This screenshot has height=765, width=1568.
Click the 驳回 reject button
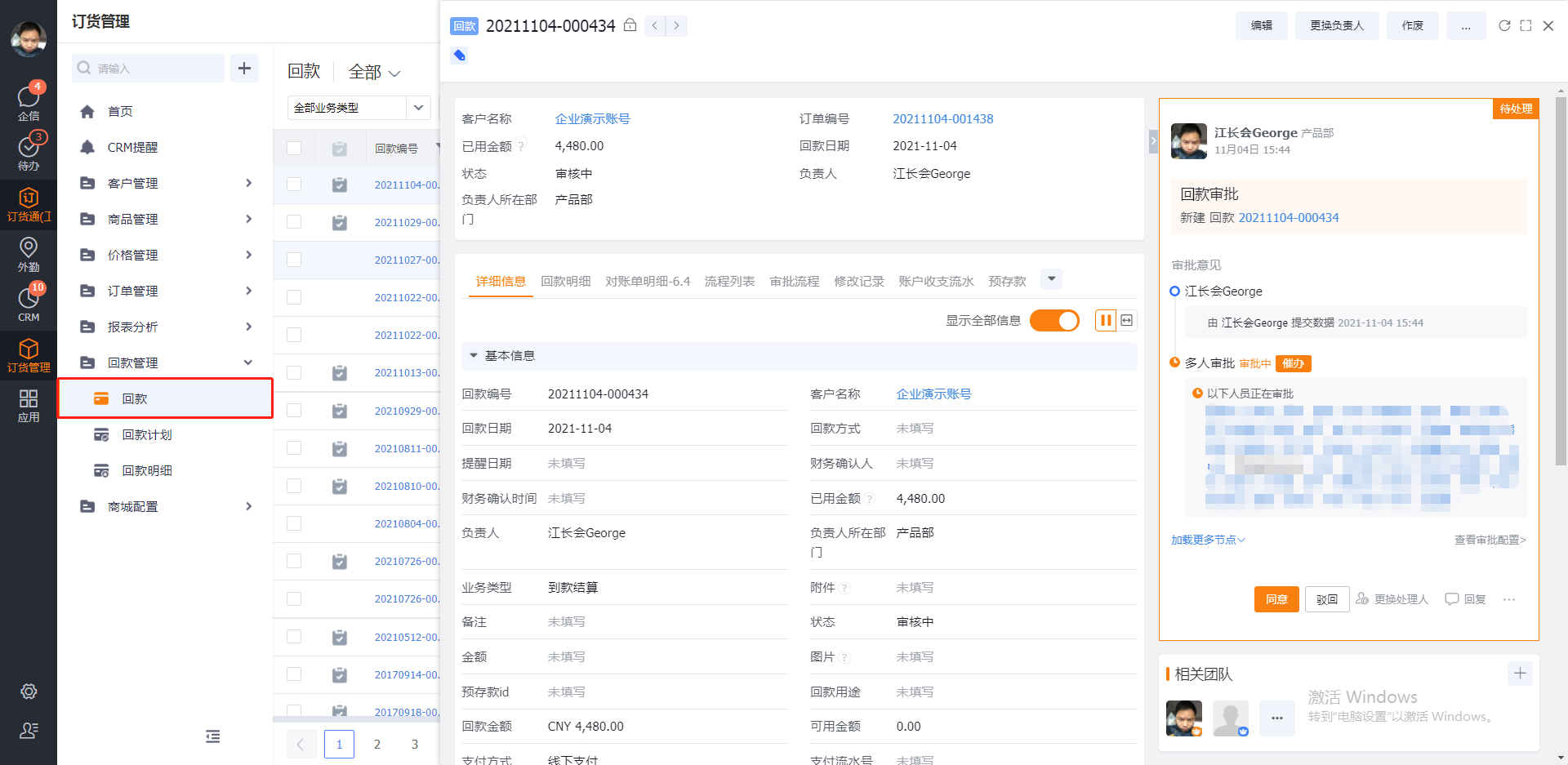point(1327,599)
